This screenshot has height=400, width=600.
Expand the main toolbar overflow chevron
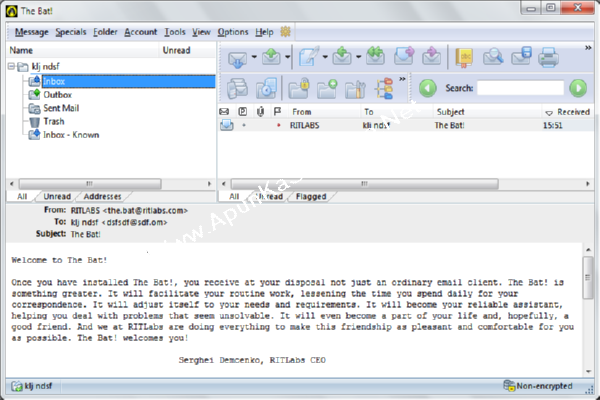[588, 48]
